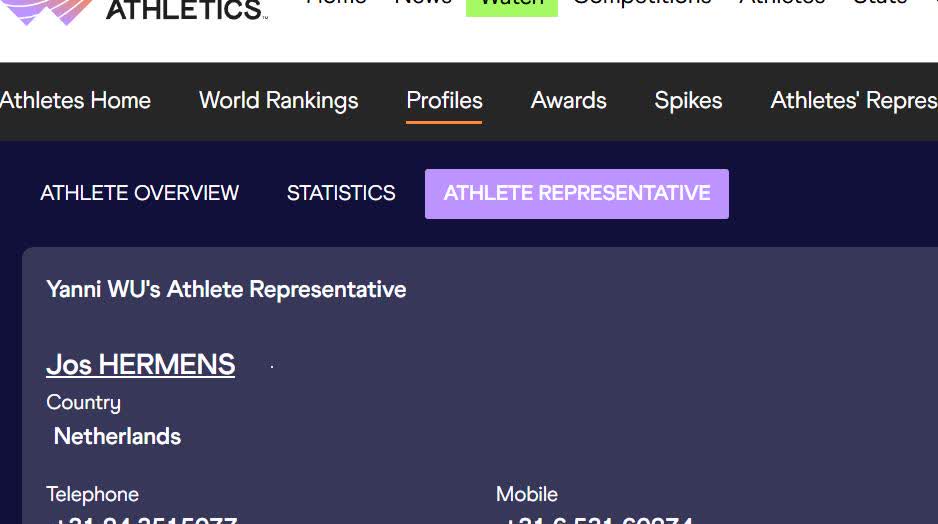938x524 pixels.
Task: Go to Home in top navigation
Action: [x=336, y=4]
